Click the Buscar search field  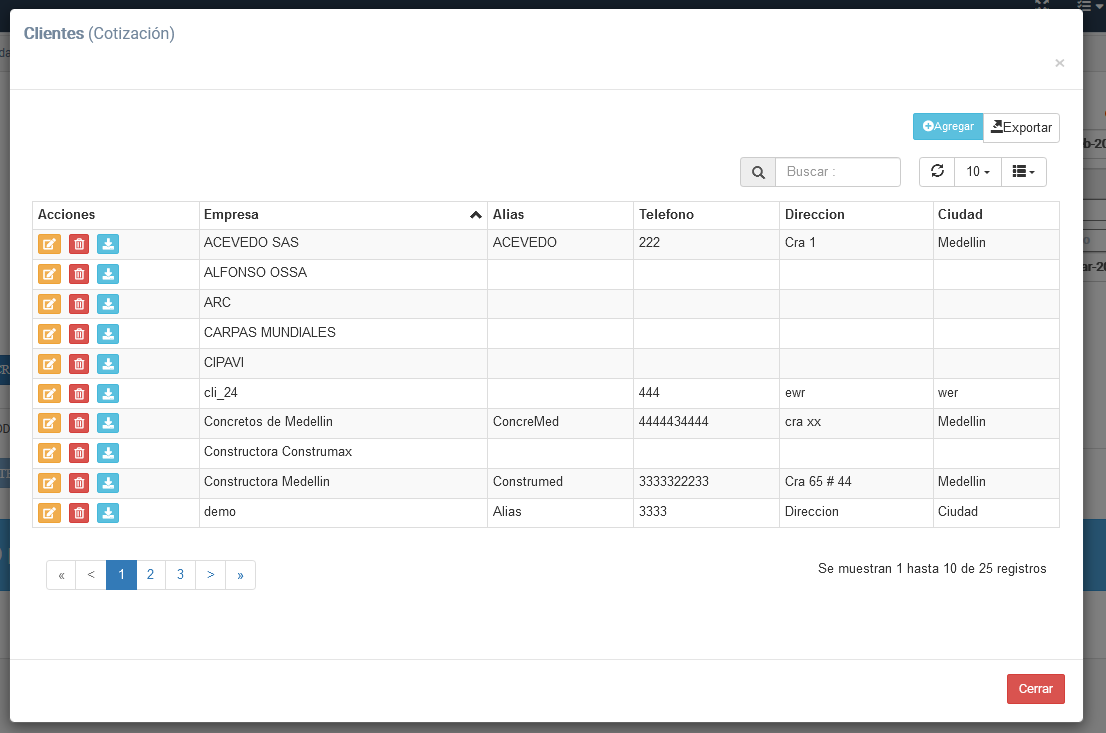click(x=838, y=172)
